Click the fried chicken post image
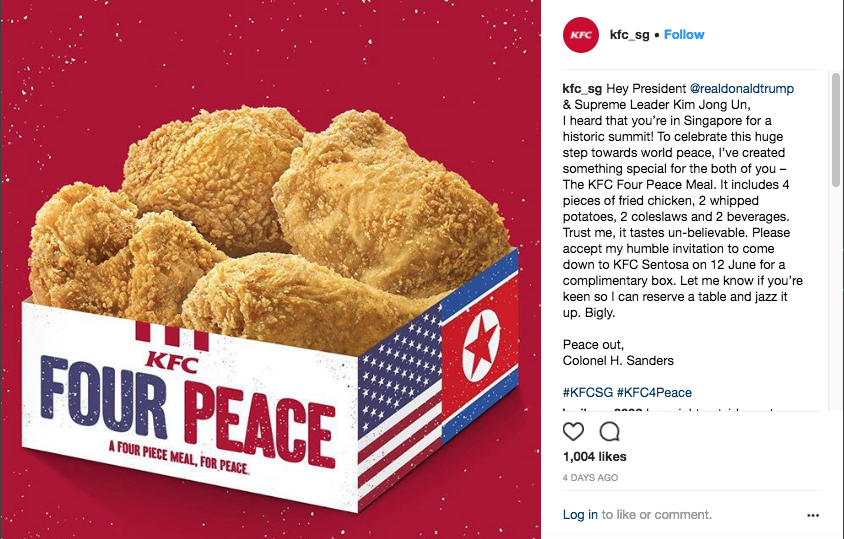The image size is (844, 539). (270, 269)
